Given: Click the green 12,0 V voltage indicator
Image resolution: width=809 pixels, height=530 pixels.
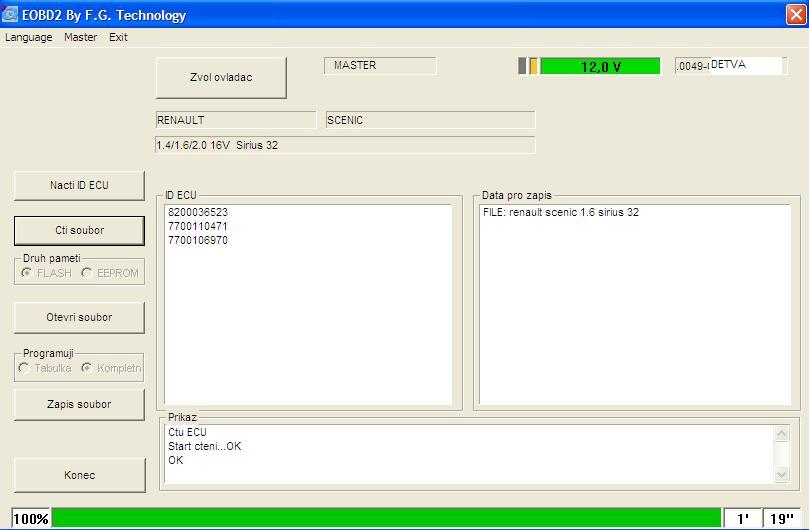Looking at the screenshot, I should point(600,67).
